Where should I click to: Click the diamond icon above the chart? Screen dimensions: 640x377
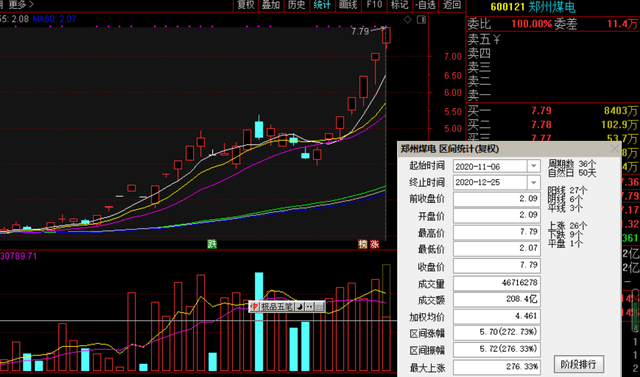click(407, 20)
